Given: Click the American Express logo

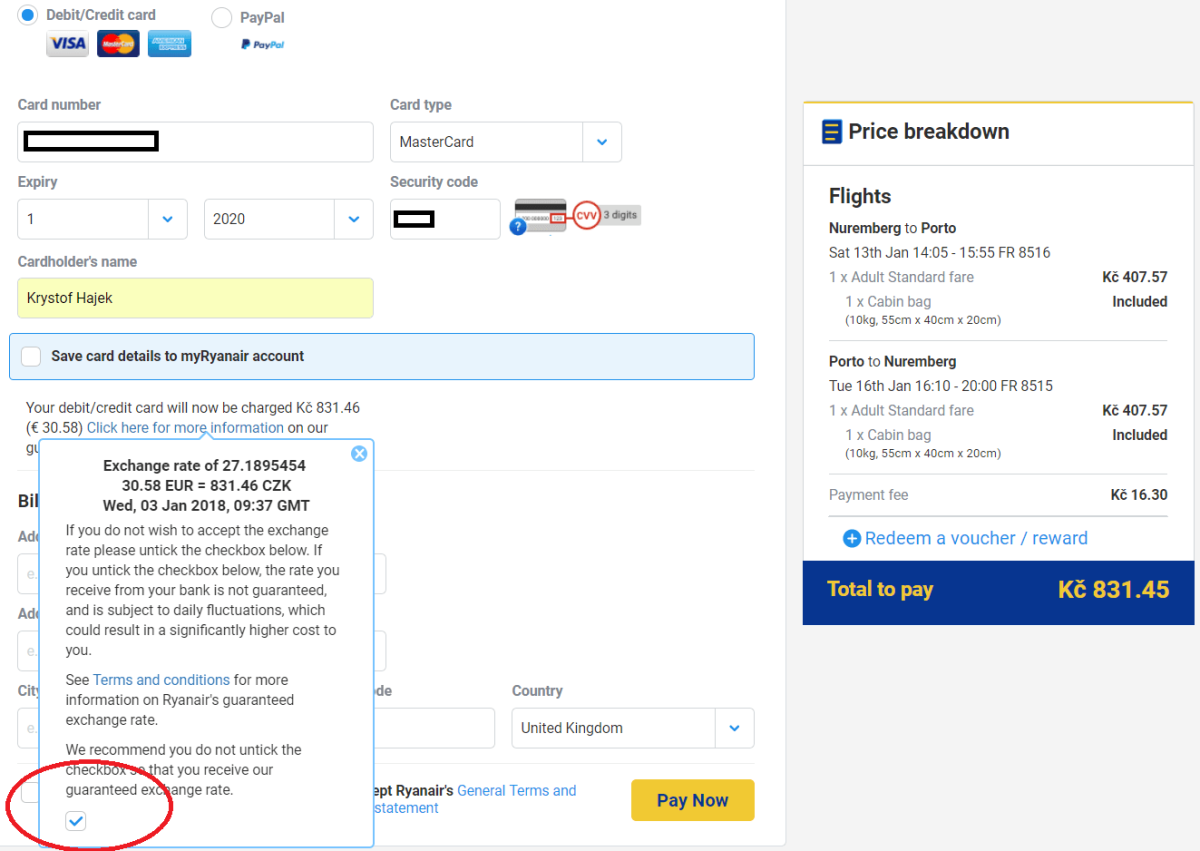Looking at the screenshot, I should click(x=169, y=44).
